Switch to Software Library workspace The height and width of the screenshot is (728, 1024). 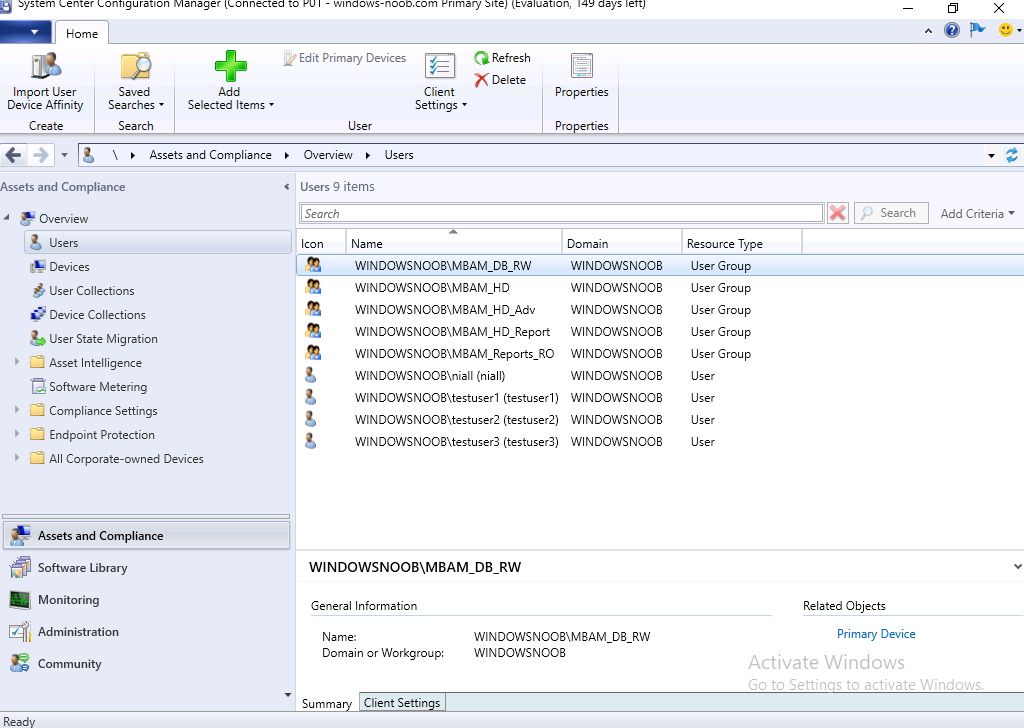click(147, 567)
